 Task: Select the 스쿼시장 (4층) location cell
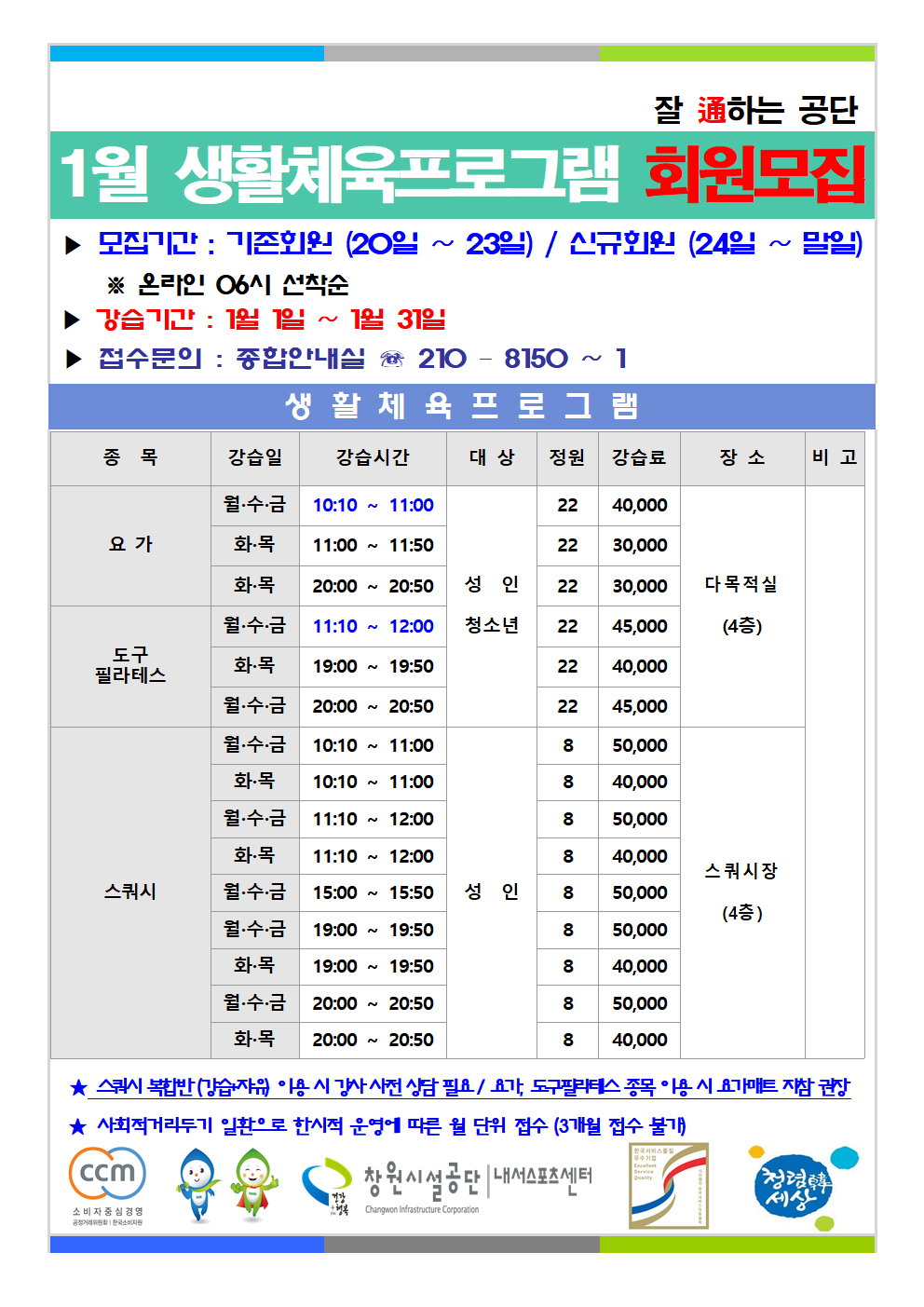[x=741, y=892]
